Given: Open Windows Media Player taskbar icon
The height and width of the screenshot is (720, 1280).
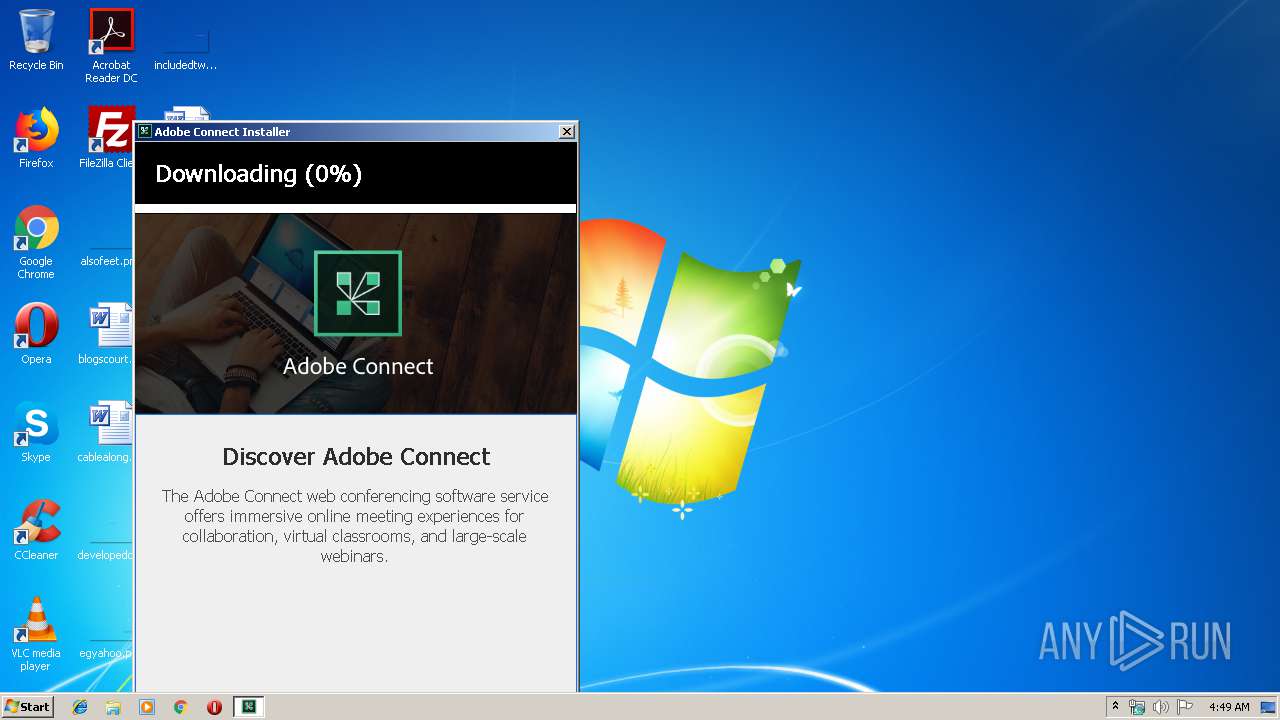Looking at the screenshot, I should point(147,707).
